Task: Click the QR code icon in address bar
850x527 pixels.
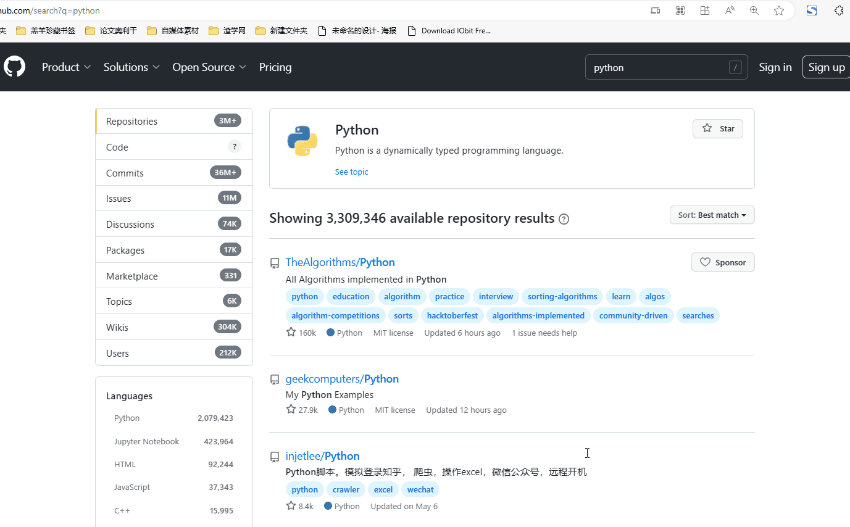Action: pyautogui.click(x=681, y=10)
